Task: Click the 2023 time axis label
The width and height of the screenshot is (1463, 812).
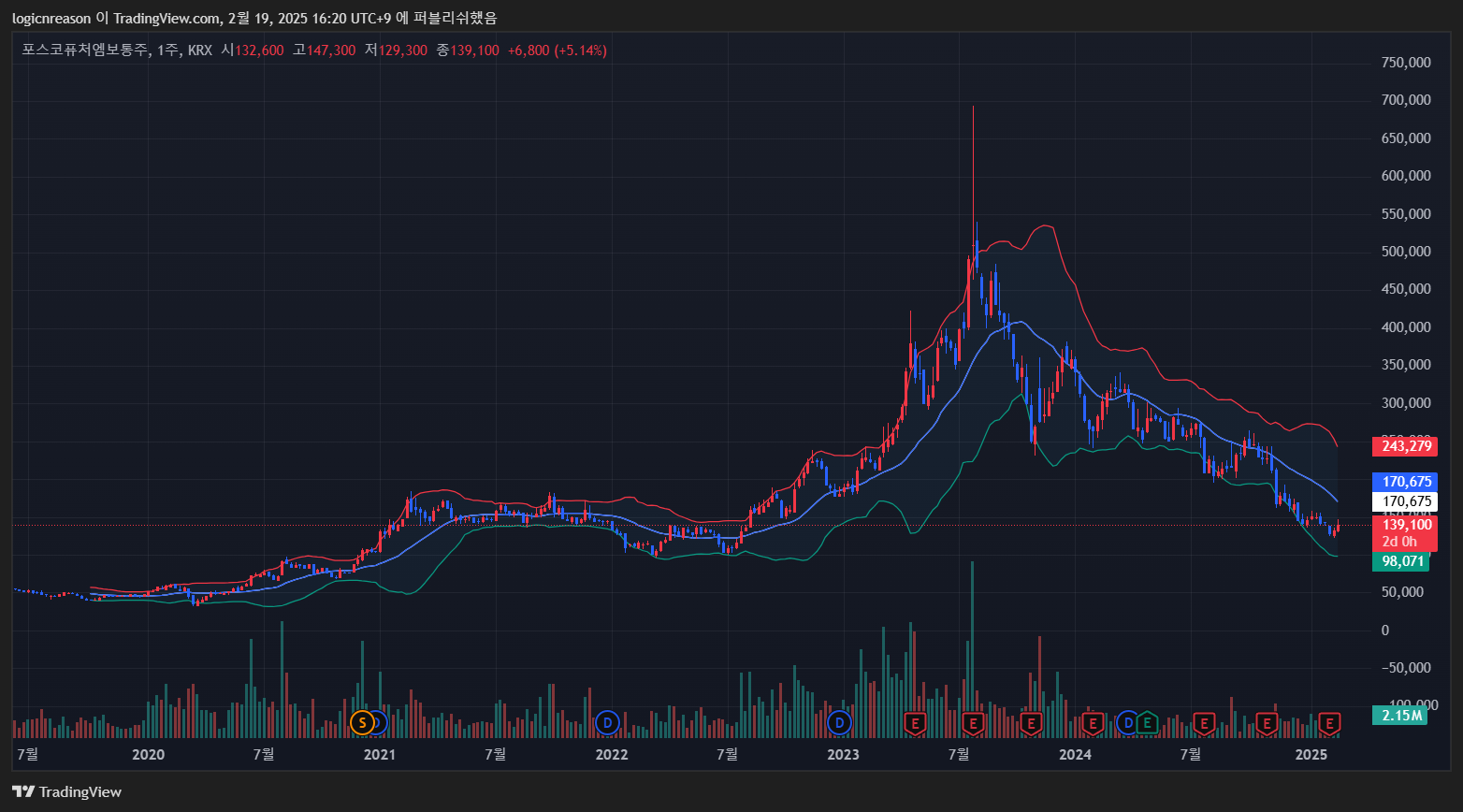Action: (x=843, y=754)
